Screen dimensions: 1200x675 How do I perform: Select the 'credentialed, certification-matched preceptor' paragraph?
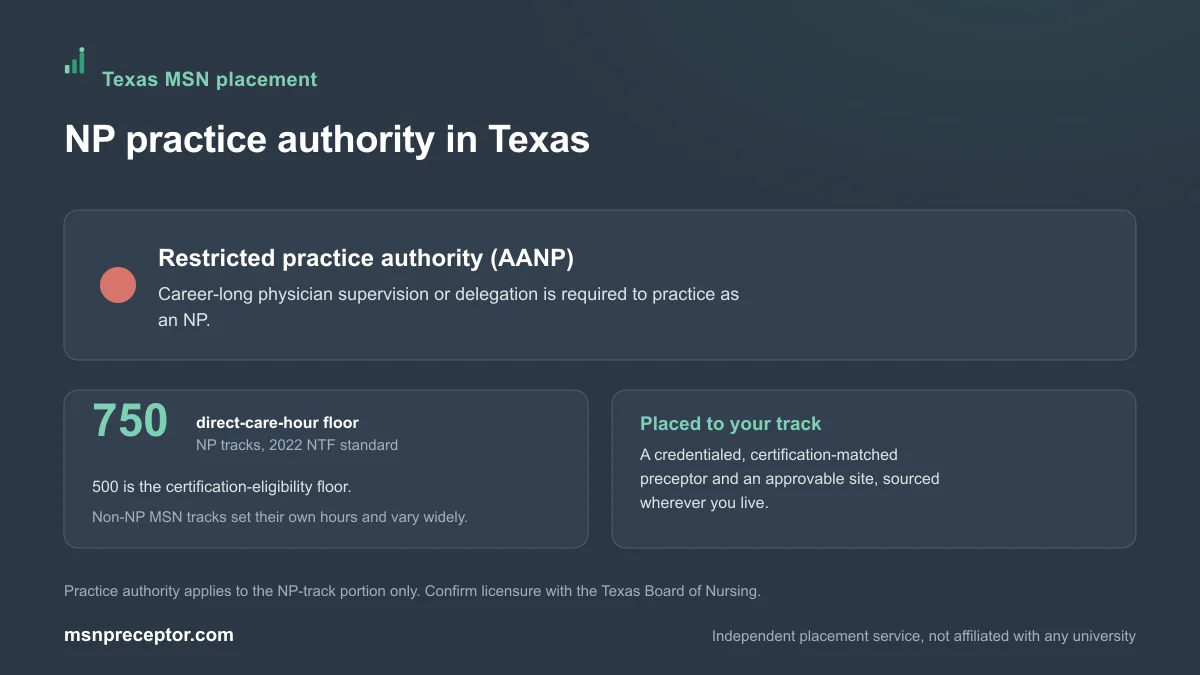[790, 478]
